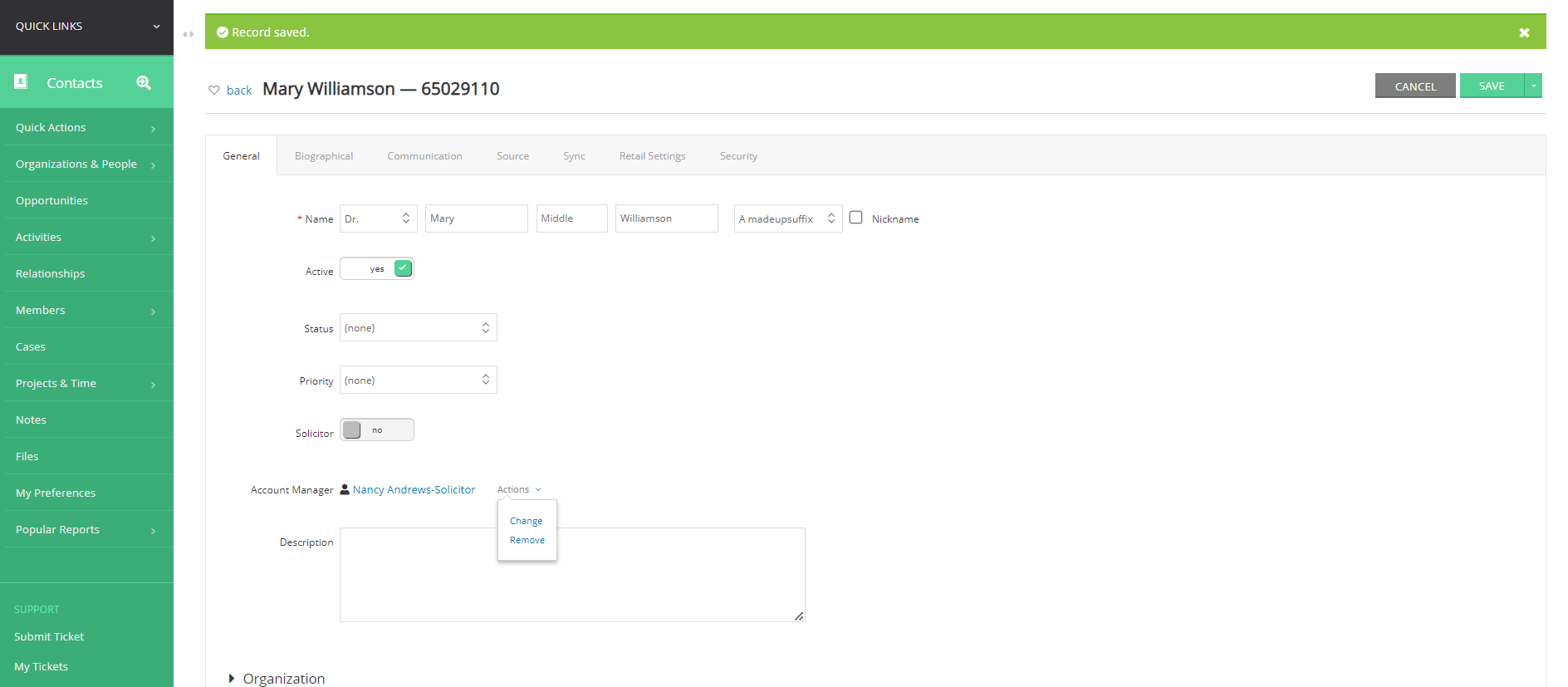Choose Remove from the Actions menu
The width and height of the screenshot is (1568, 687).
click(x=527, y=540)
